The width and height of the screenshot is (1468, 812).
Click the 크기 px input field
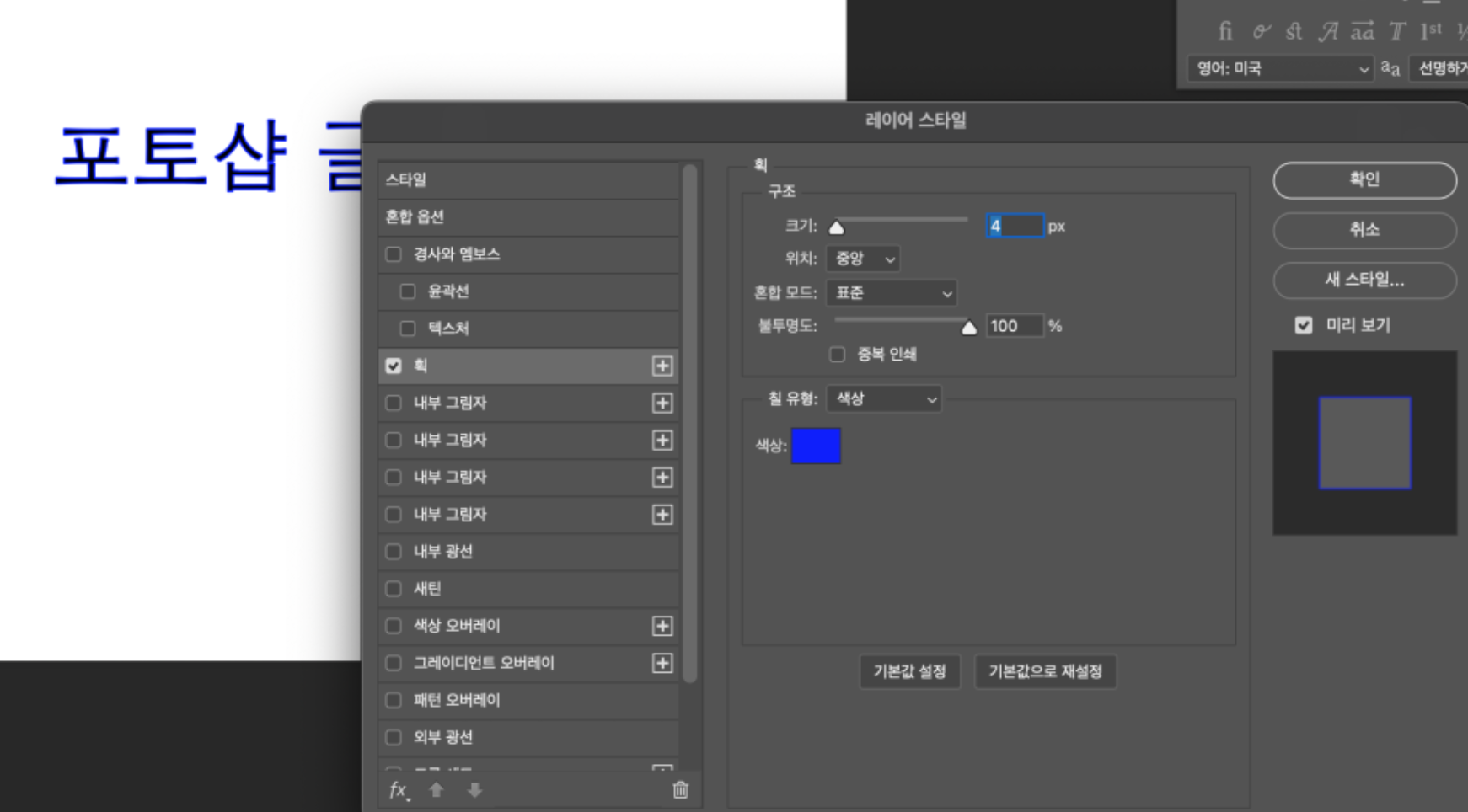pyautogui.click(x=1015, y=226)
